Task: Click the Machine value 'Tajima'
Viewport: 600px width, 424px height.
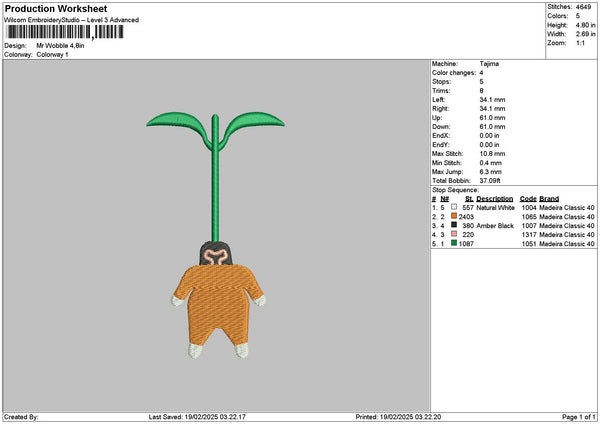Action: coord(489,64)
